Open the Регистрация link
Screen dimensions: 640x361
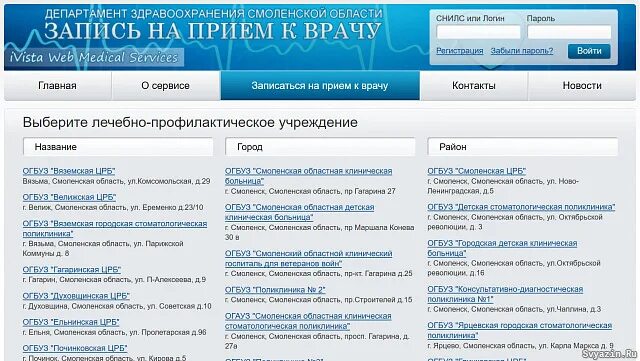(460, 51)
